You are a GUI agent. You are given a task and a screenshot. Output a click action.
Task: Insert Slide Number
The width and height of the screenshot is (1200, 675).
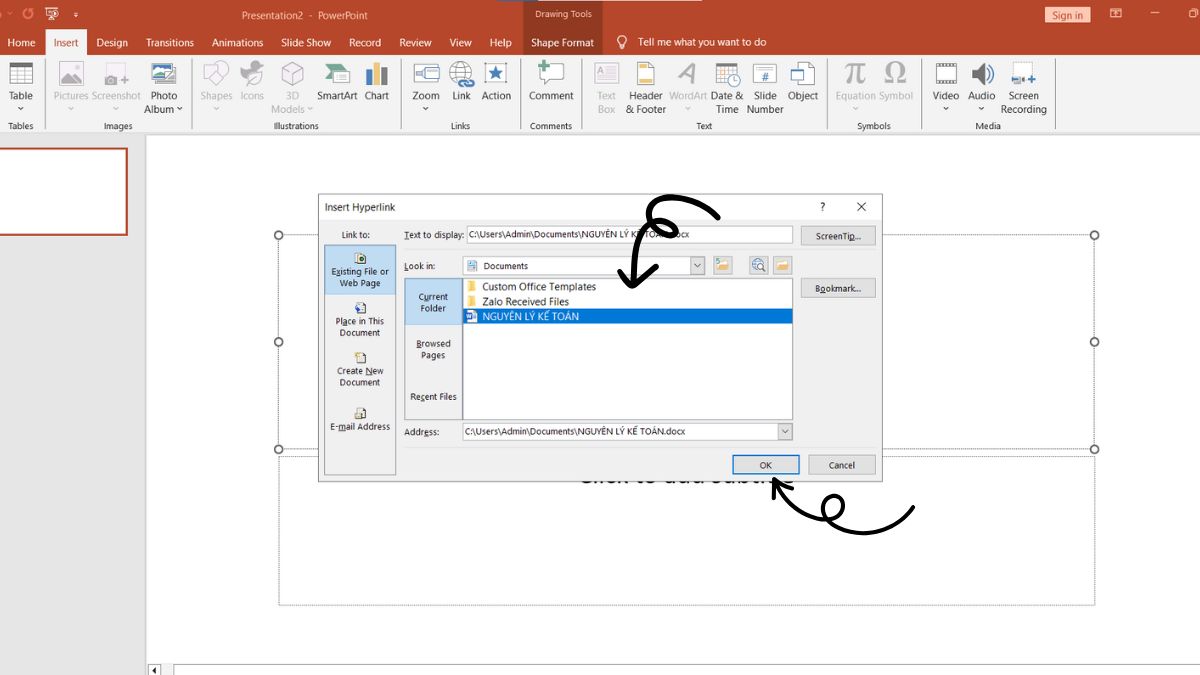point(765,88)
